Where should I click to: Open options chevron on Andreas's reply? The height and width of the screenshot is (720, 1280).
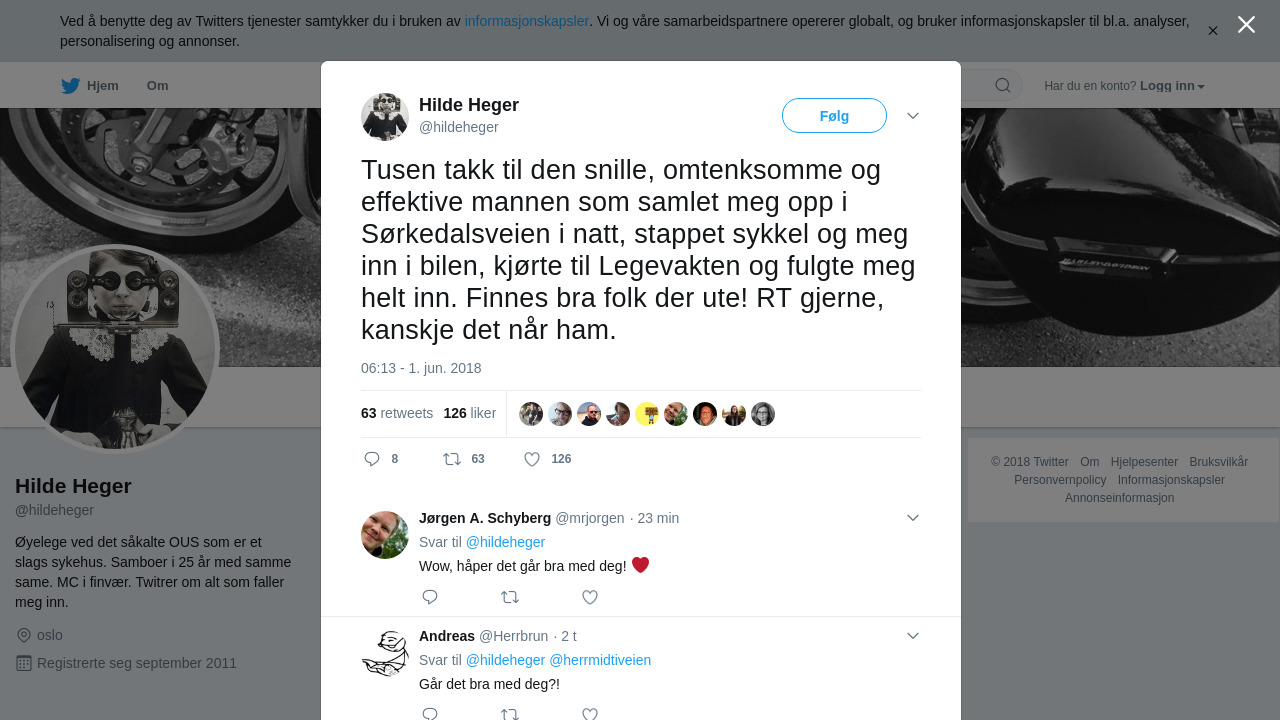pyautogui.click(x=913, y=635)
